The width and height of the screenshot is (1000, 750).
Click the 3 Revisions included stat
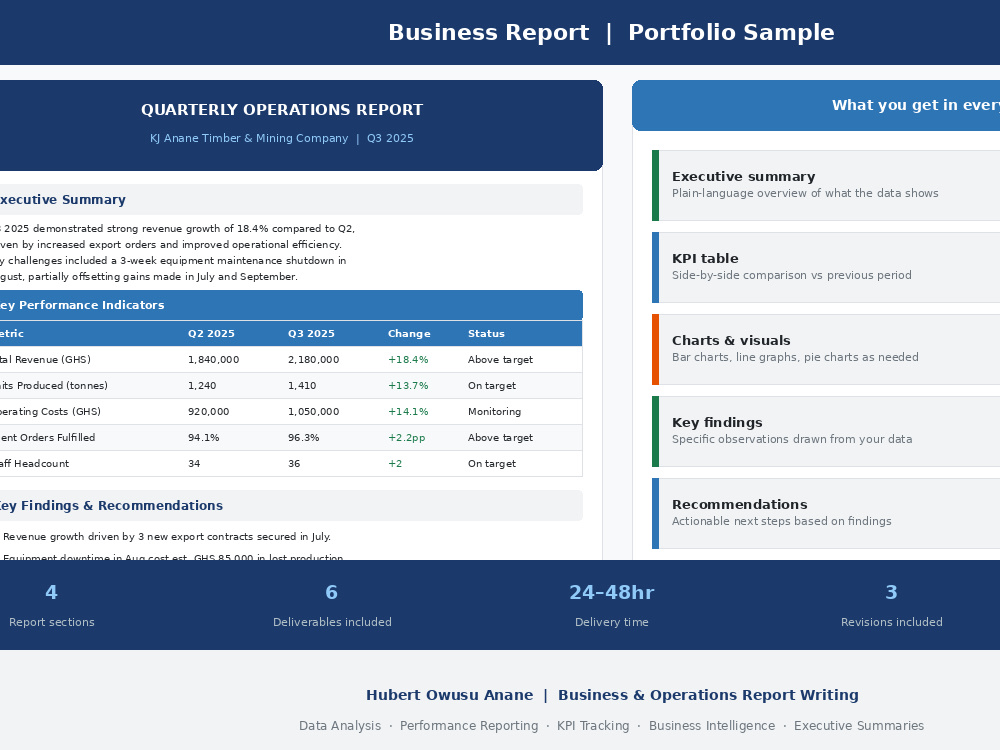tap(892, 605)
